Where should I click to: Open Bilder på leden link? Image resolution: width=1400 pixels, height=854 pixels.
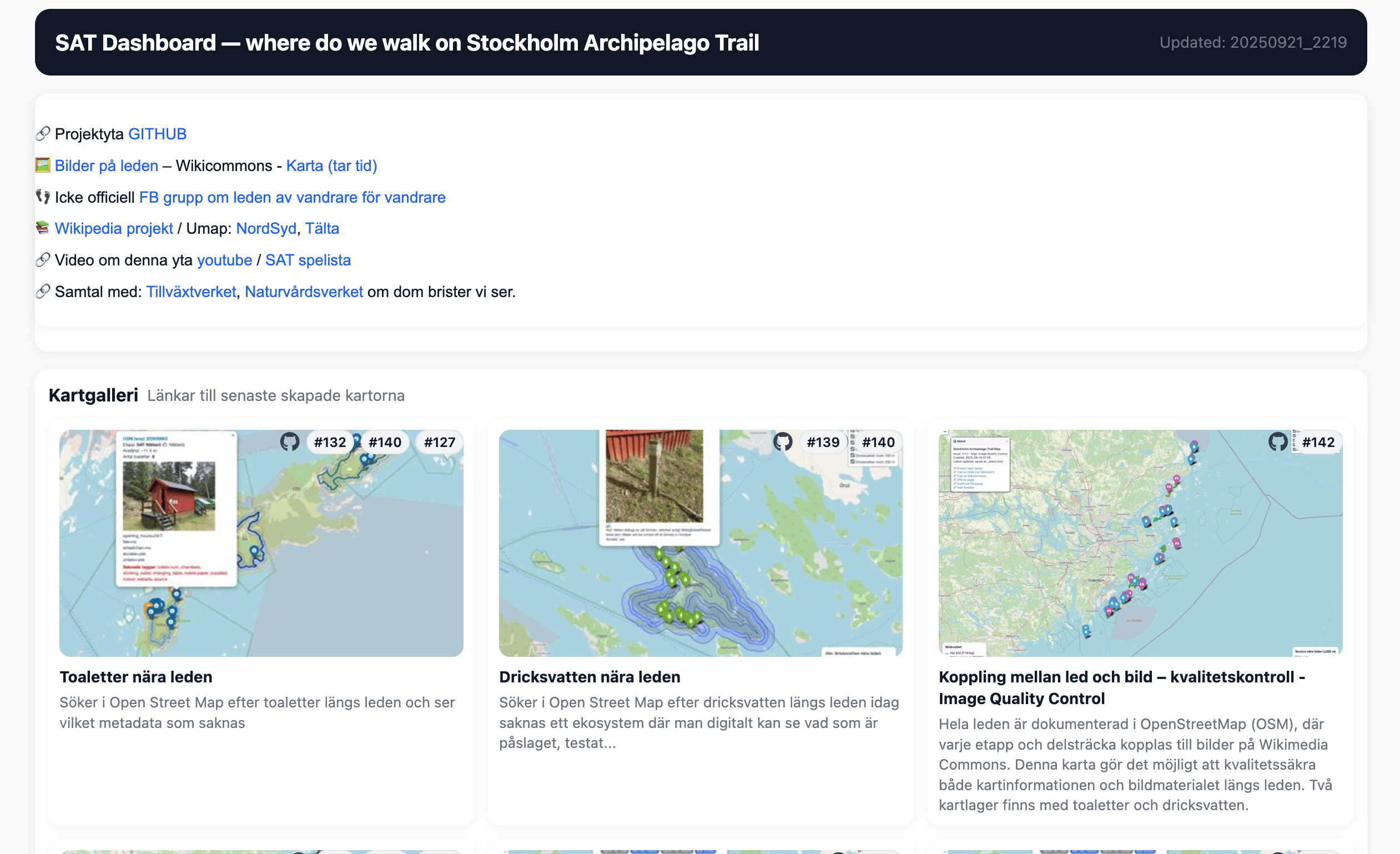[x=106, y=166]
